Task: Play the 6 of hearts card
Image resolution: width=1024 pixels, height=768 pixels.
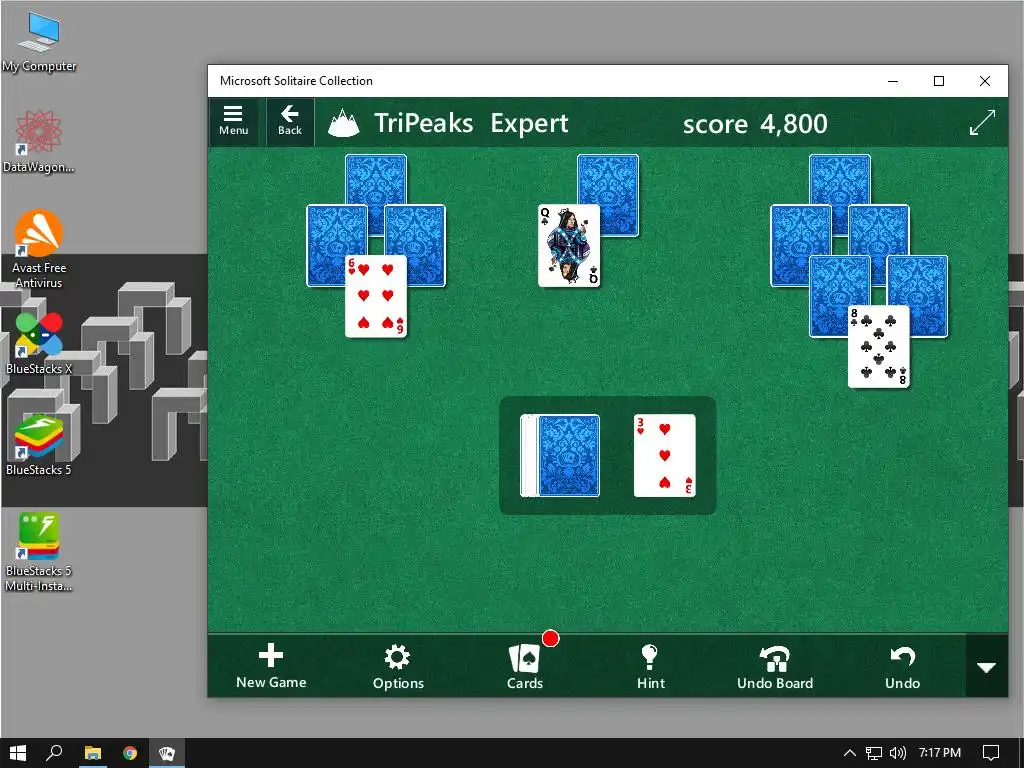Action: tap(376, 296)
